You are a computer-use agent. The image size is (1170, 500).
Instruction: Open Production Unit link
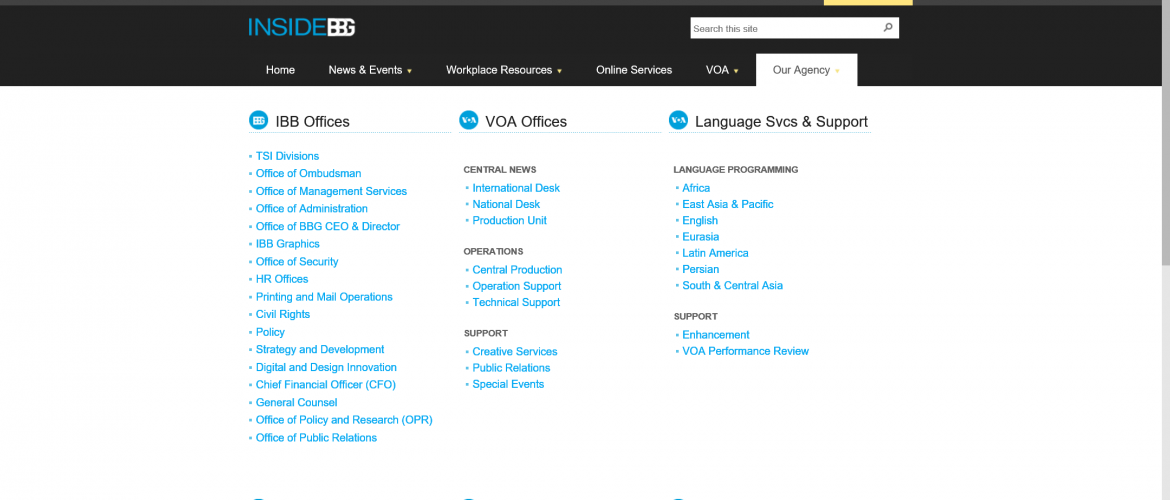(x=510, y=220)
